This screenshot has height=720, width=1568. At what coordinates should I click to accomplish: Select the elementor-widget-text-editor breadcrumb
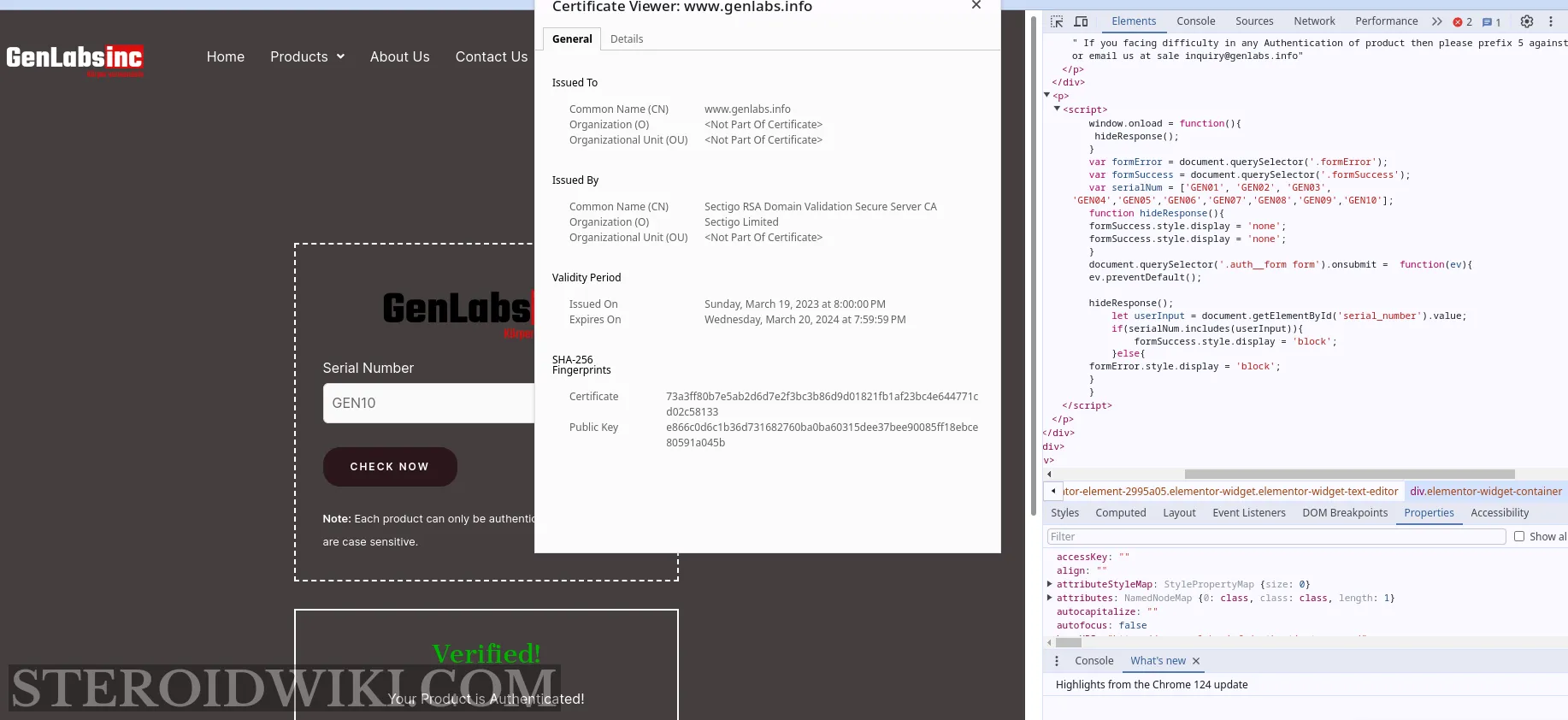[1230, 492]
